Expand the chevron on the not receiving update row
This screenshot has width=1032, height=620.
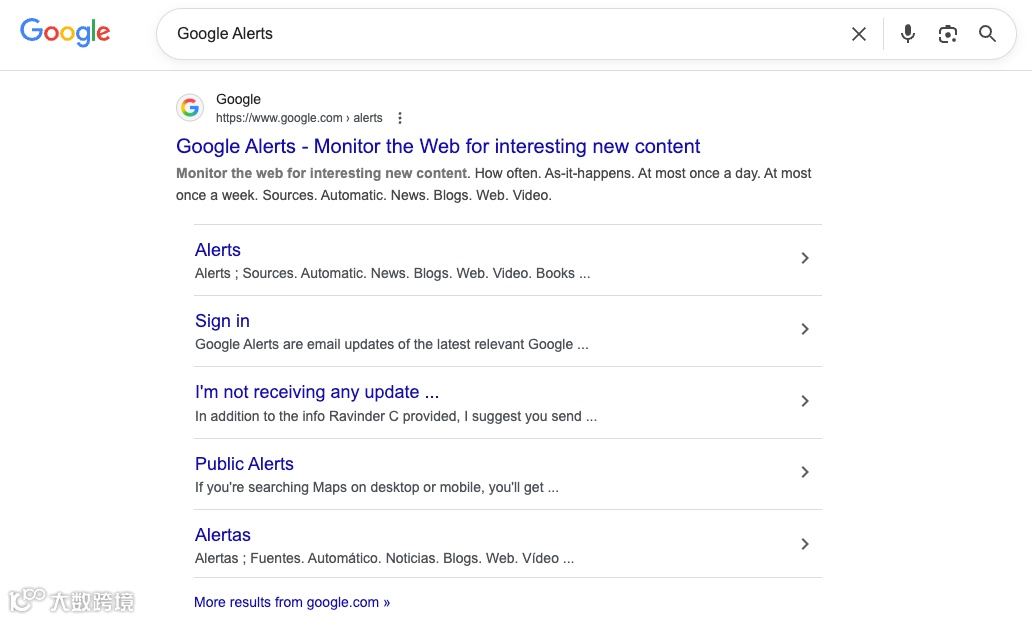tap(804, 401)
